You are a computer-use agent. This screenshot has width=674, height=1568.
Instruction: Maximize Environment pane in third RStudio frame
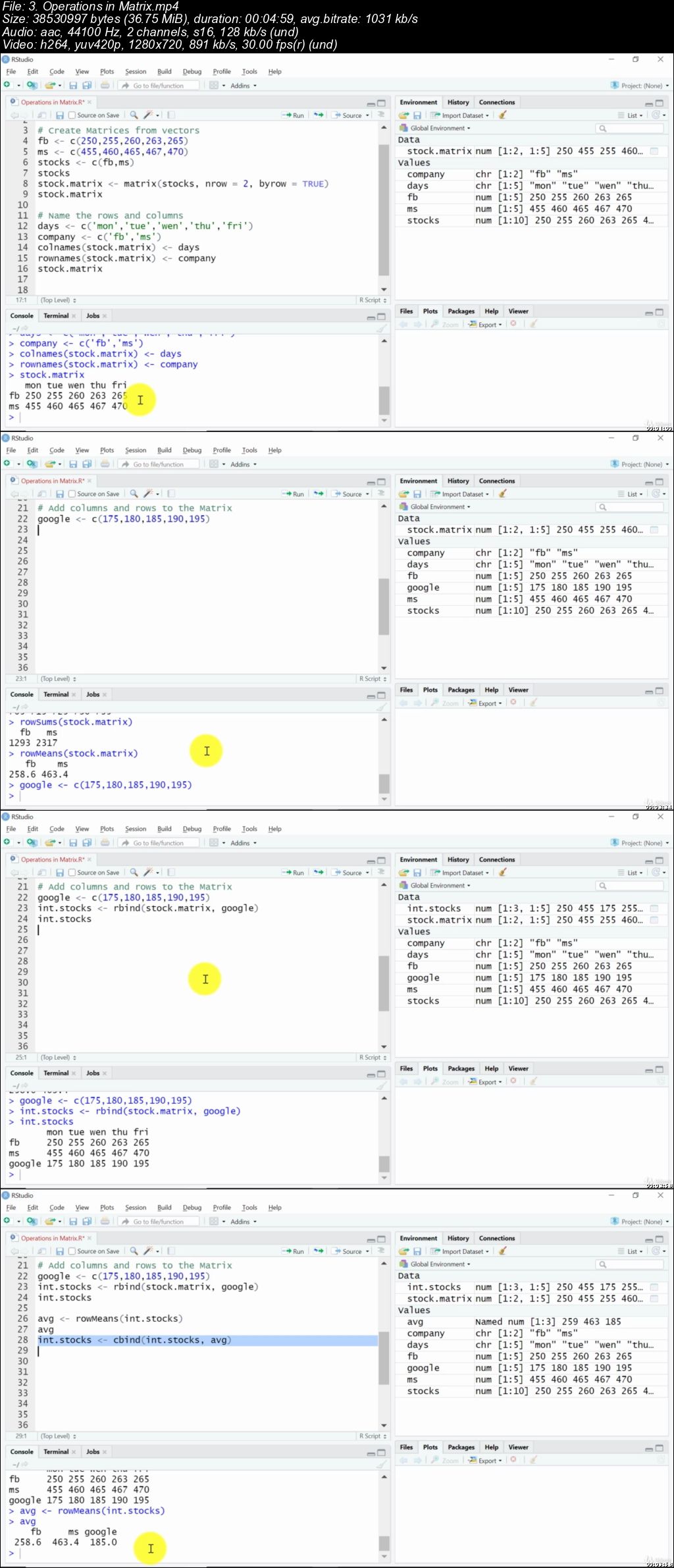660,861
